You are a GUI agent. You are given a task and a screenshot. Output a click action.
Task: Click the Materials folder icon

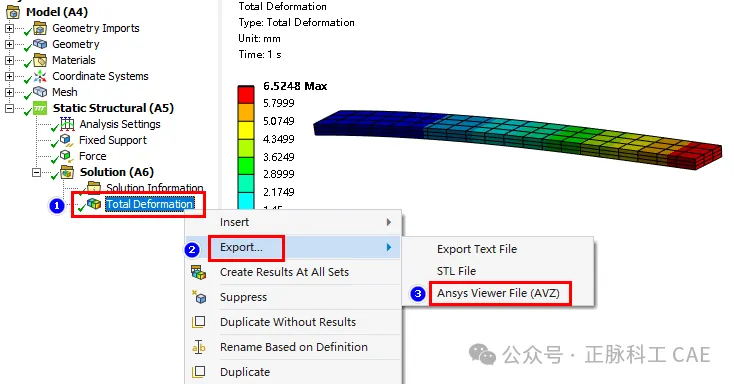coord(40,60)
